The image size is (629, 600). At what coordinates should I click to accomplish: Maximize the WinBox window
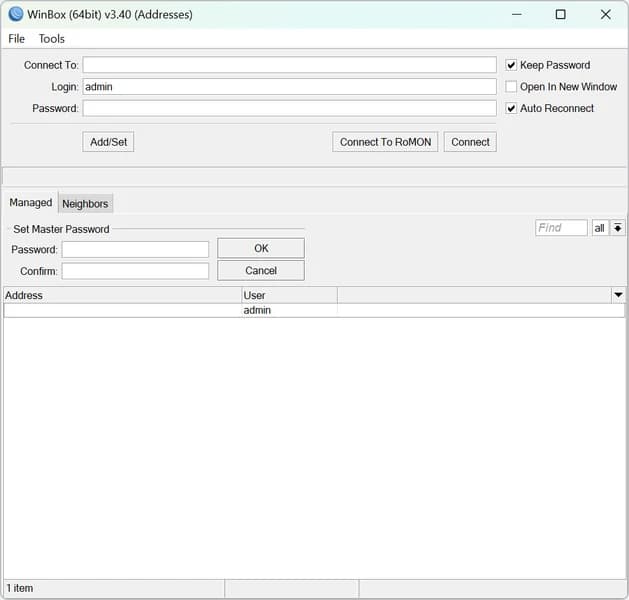[560, 14]
